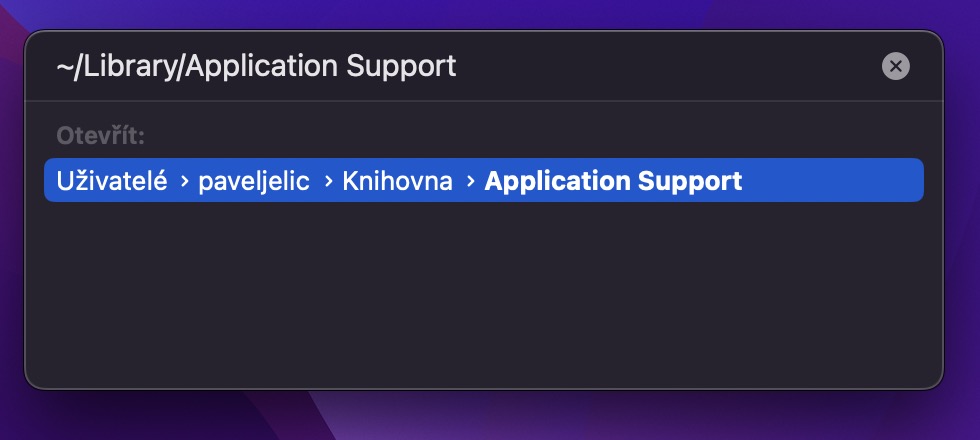This screenshot has width=980, height=440.
Task: Click the chevron before Application Support
Action: (470, 181)
